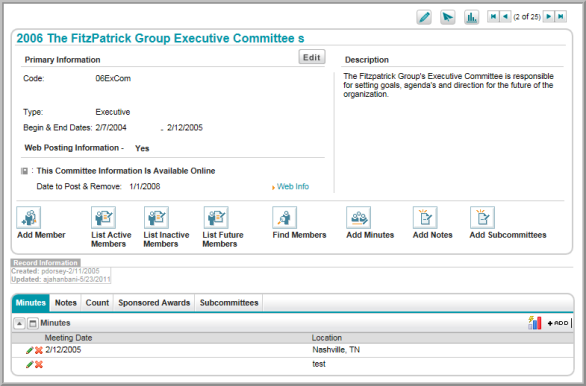Viewport: 586px width, 386px height.
Task: Open List Inactive Members icon
Action: 156,217
